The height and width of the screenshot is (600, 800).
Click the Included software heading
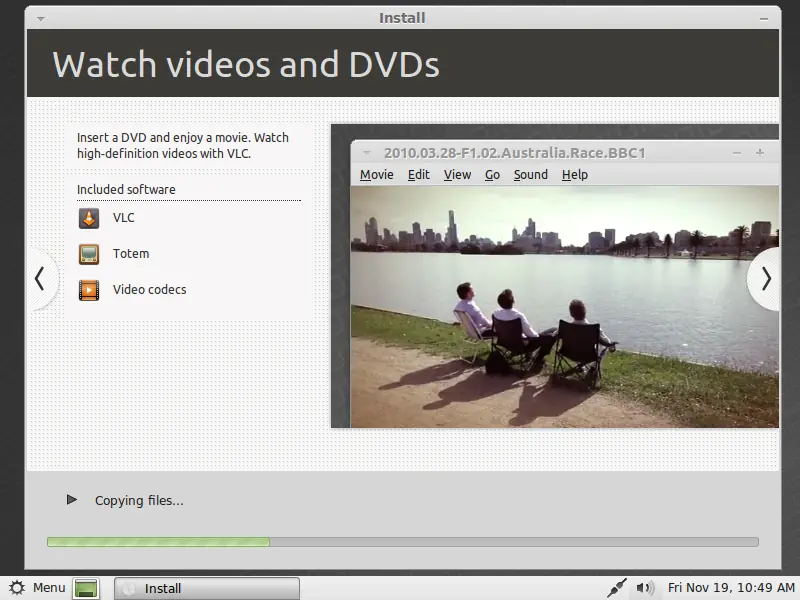click(x=126, y=190)
